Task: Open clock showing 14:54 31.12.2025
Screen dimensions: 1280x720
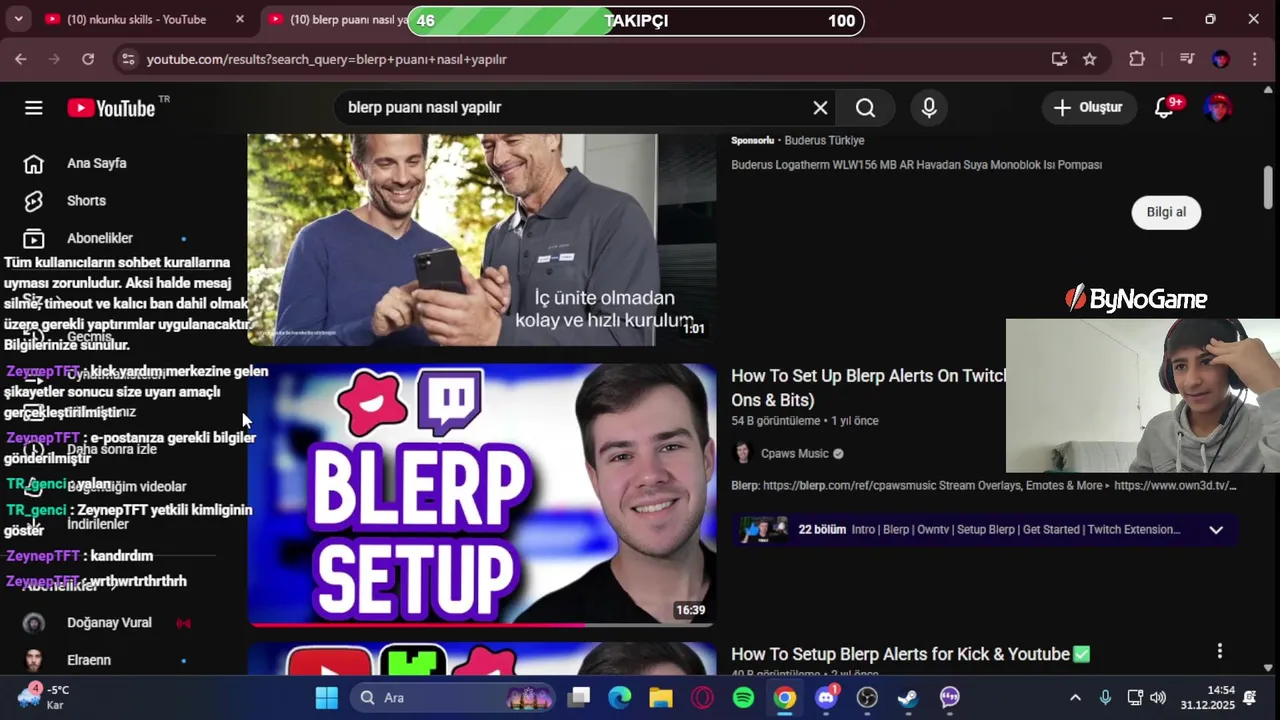Action: [x=1207, y=697]
